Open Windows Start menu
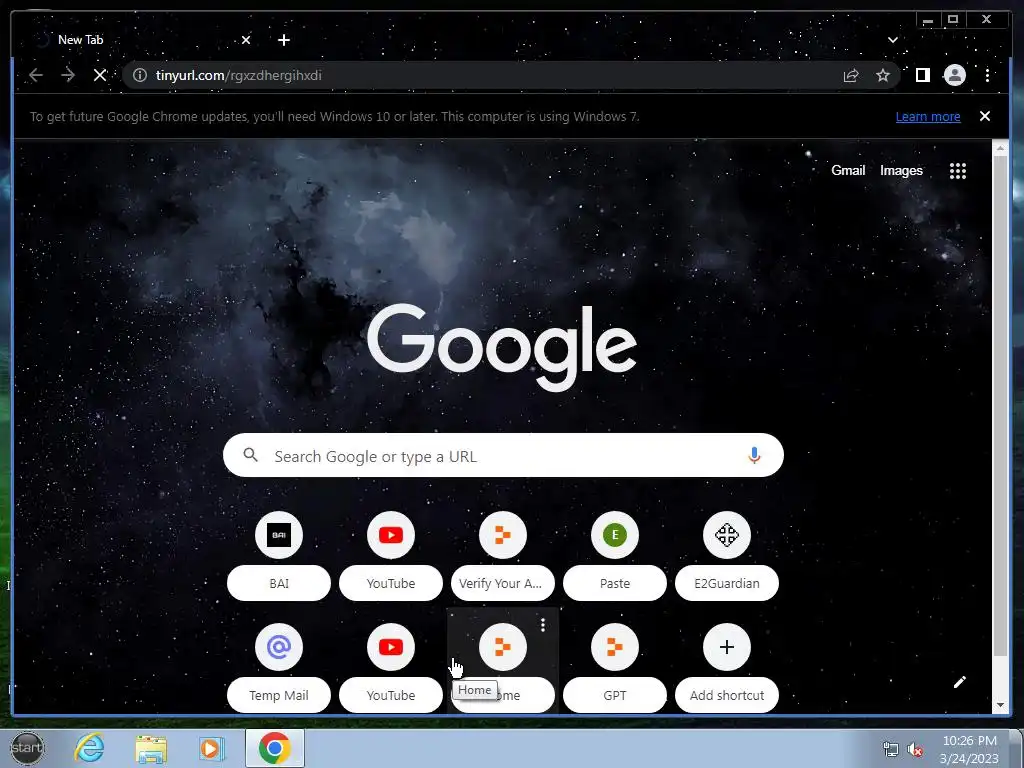This screenshot has height=768, width=1024. point(27,748)
